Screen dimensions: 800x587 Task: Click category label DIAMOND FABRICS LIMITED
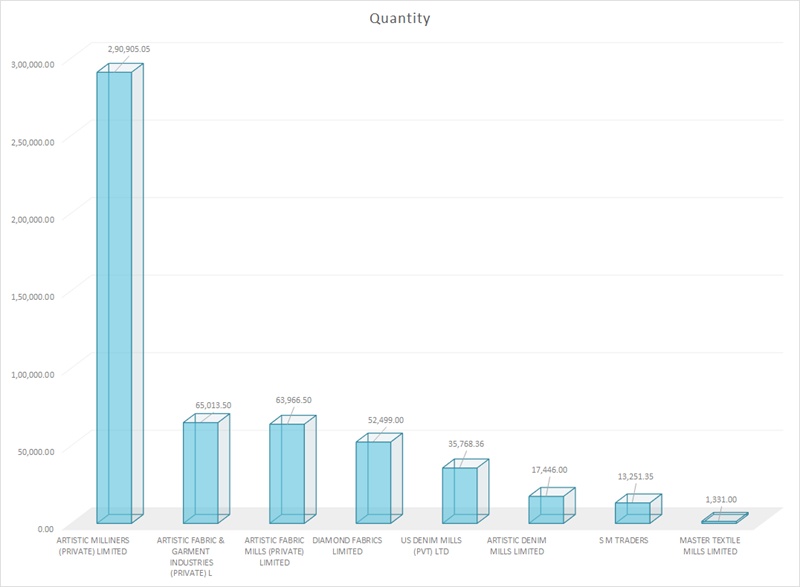[x=347, y=546]
